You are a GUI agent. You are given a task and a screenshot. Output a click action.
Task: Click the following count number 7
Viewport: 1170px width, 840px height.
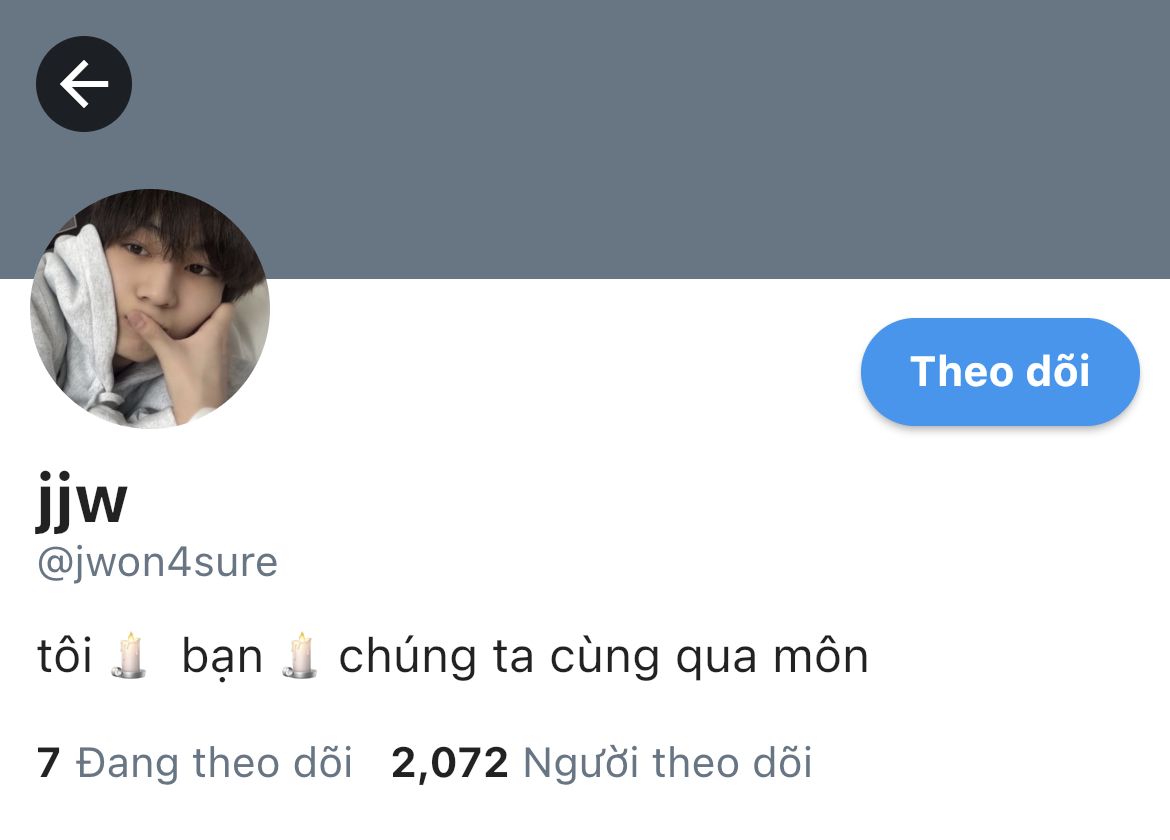pos(48,762)
